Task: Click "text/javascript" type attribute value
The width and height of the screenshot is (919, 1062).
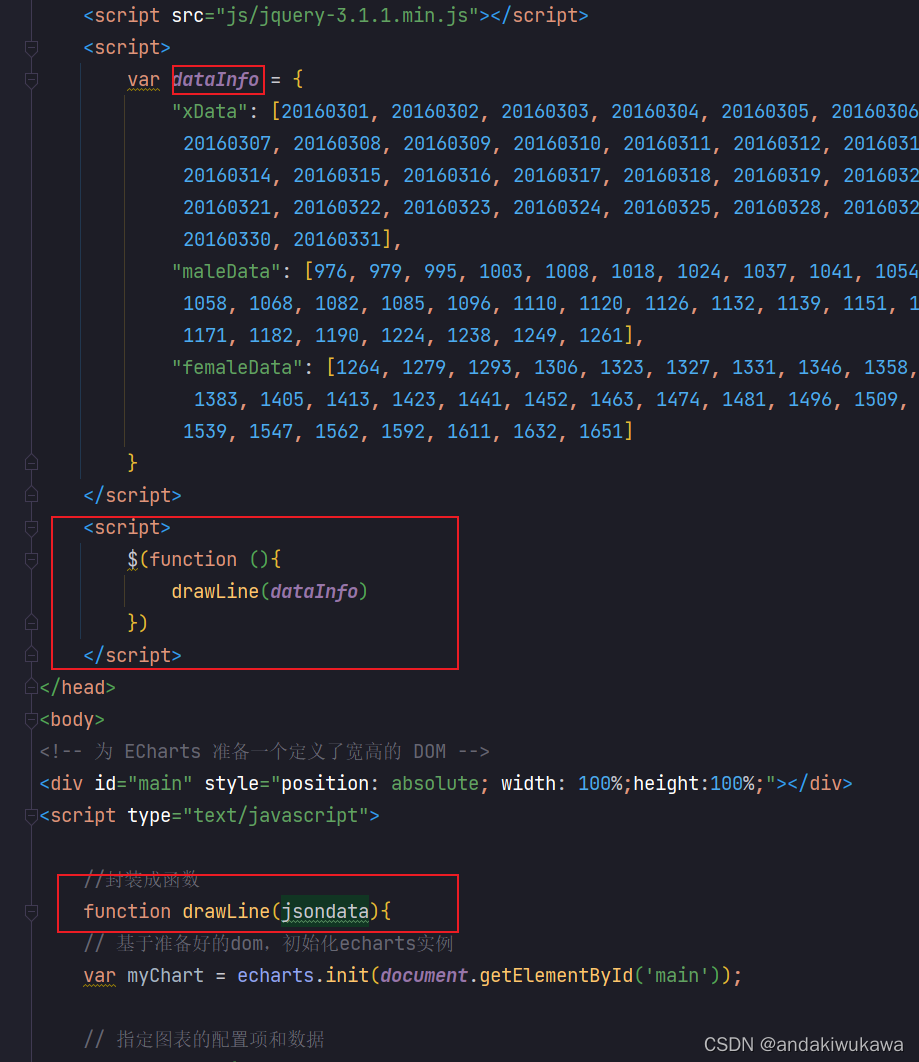Action: point(276,815)
